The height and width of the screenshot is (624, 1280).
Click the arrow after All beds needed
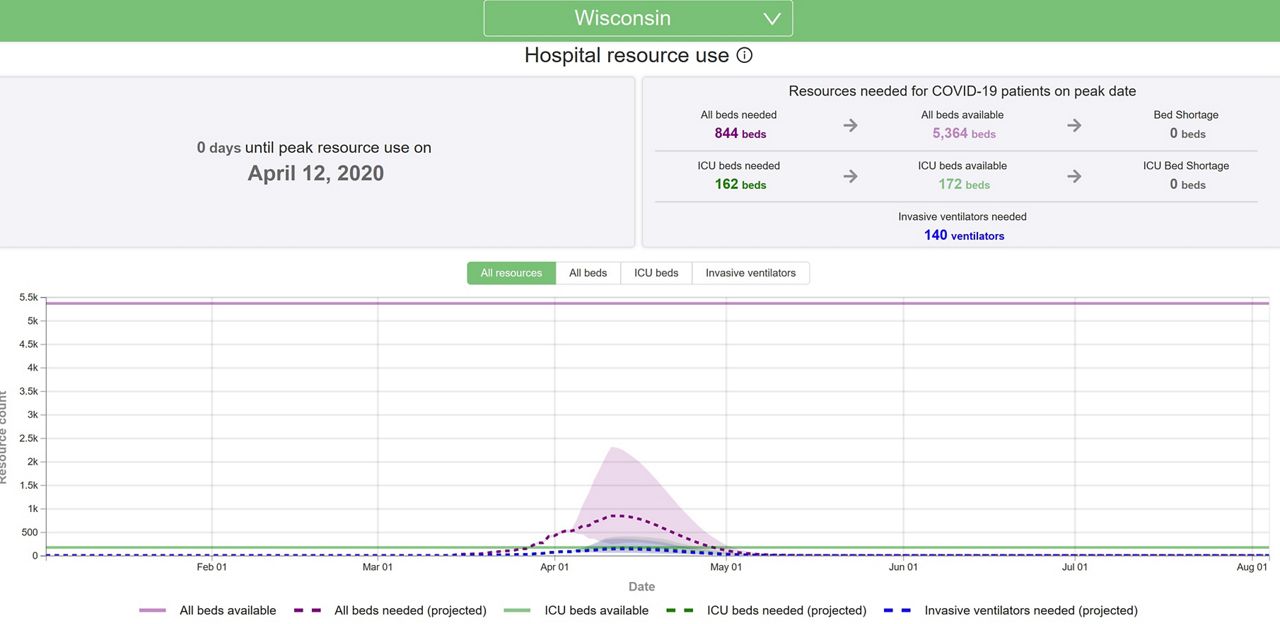pyautogui.click(x=850, y=125)
